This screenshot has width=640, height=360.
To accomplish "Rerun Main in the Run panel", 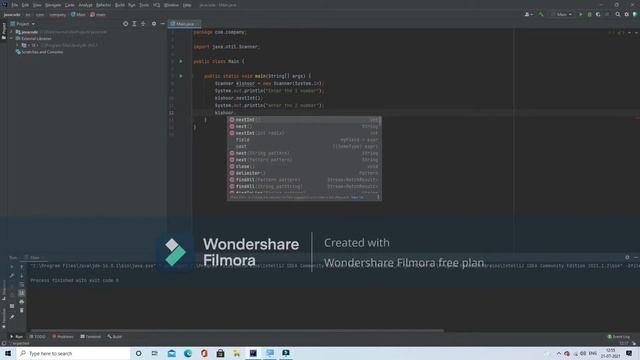I will (x=12, y=267).
